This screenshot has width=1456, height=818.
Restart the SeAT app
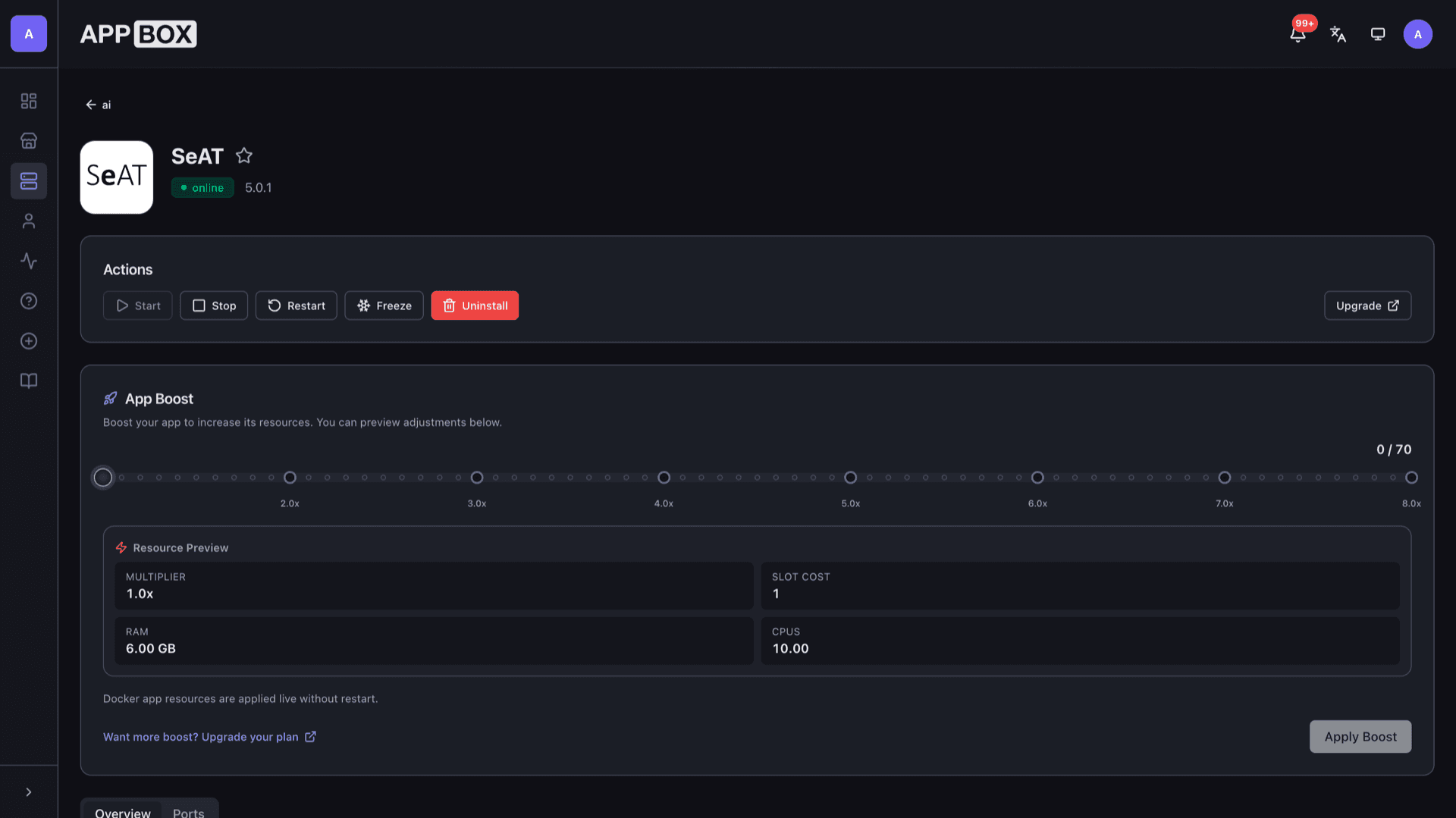297,306
